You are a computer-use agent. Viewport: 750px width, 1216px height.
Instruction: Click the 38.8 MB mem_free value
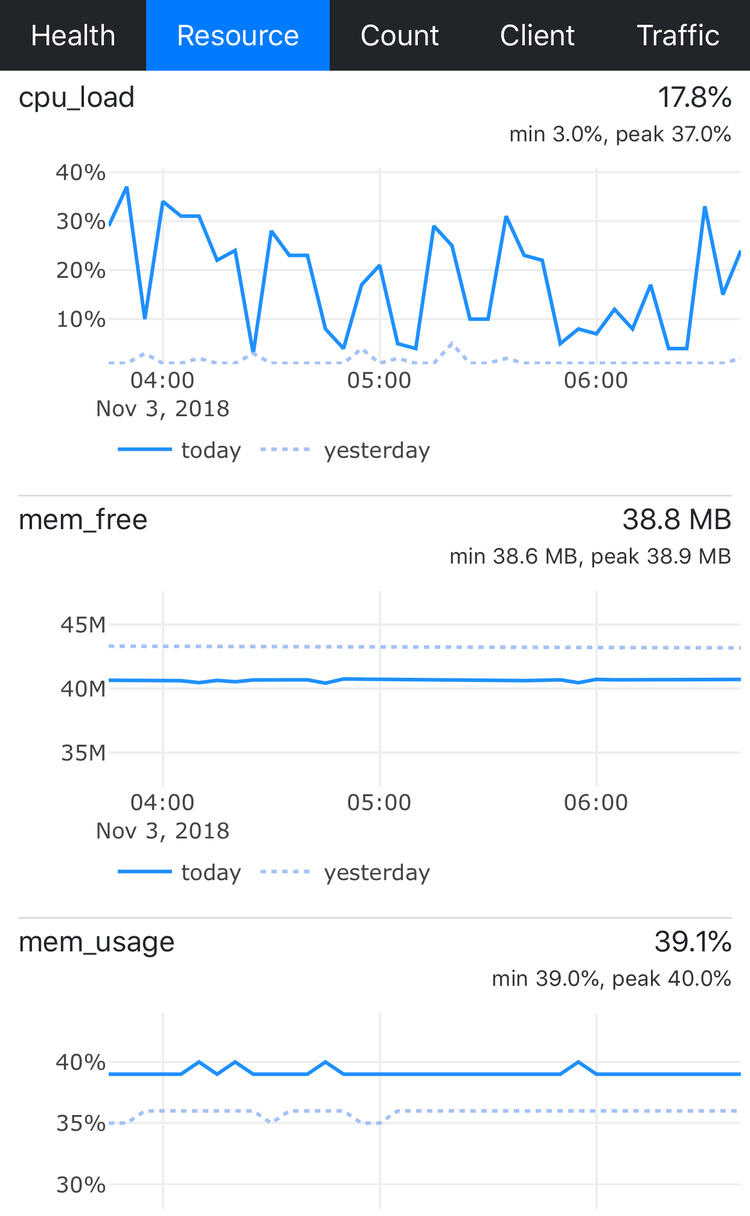[676, 520]
